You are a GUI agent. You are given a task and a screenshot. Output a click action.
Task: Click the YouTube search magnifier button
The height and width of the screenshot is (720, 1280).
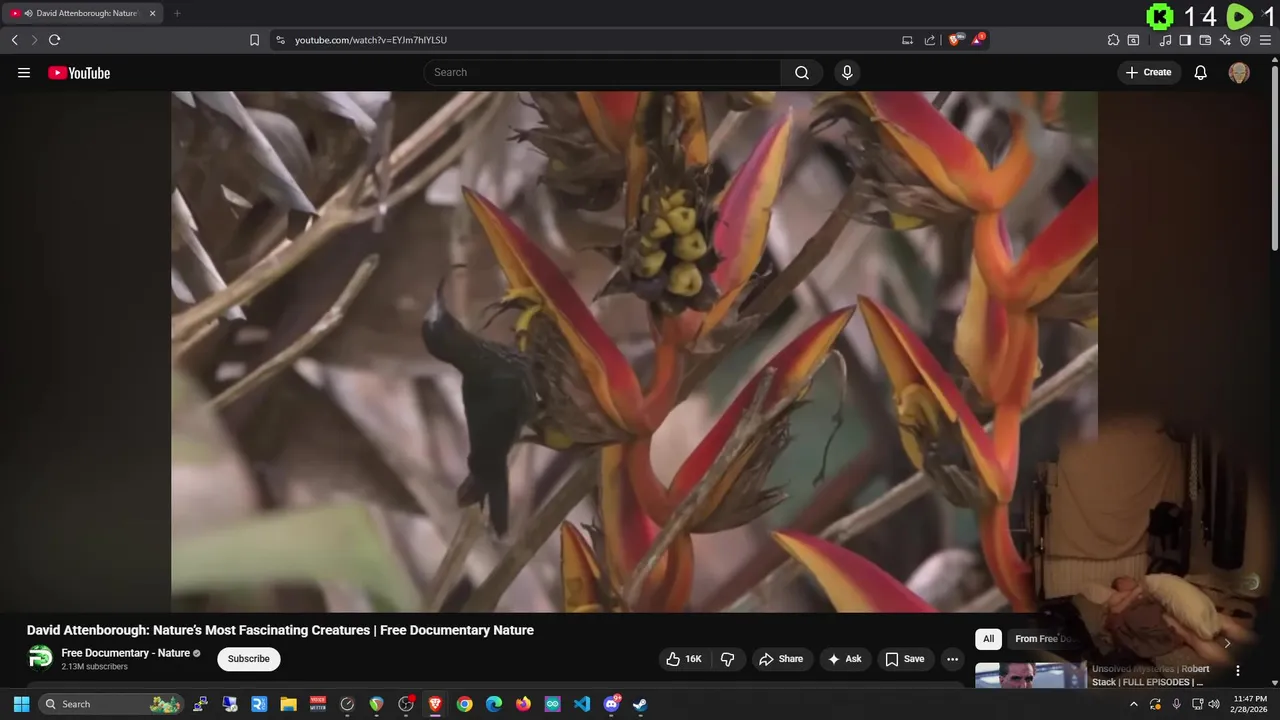point(802,72)
